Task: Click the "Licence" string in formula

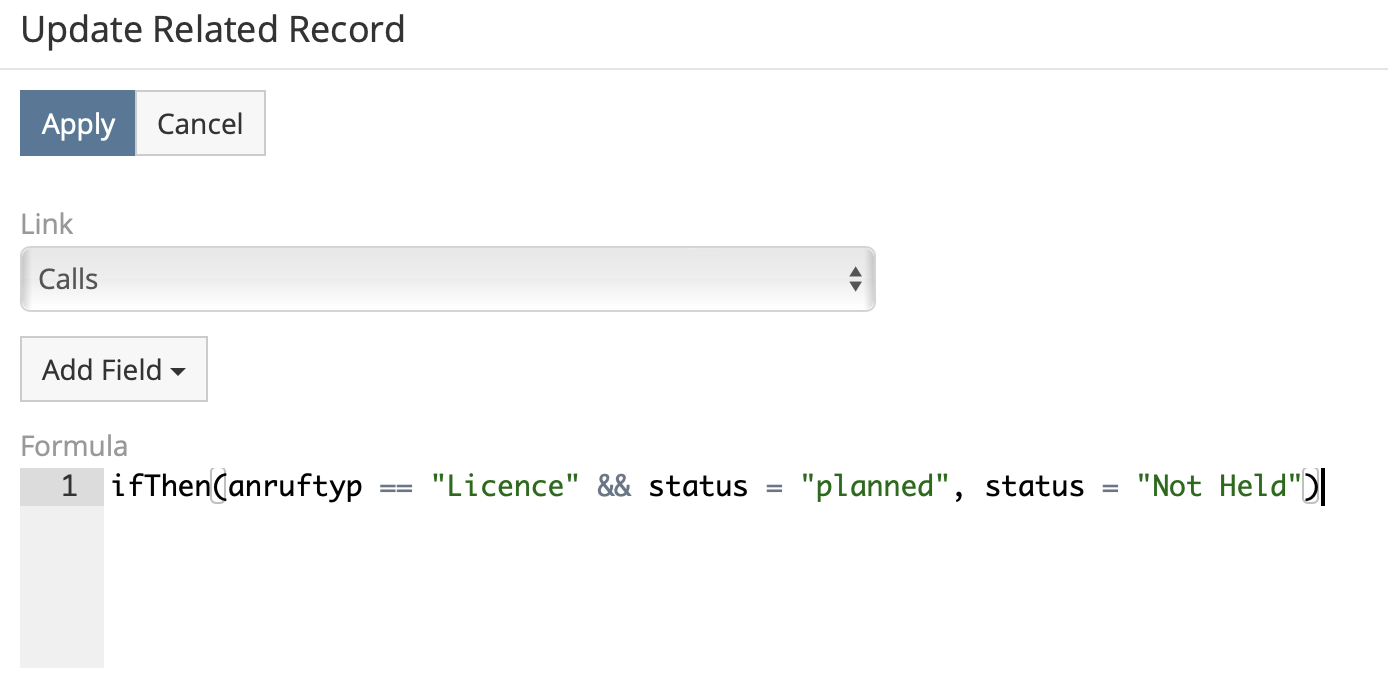Action: point(505,486)
